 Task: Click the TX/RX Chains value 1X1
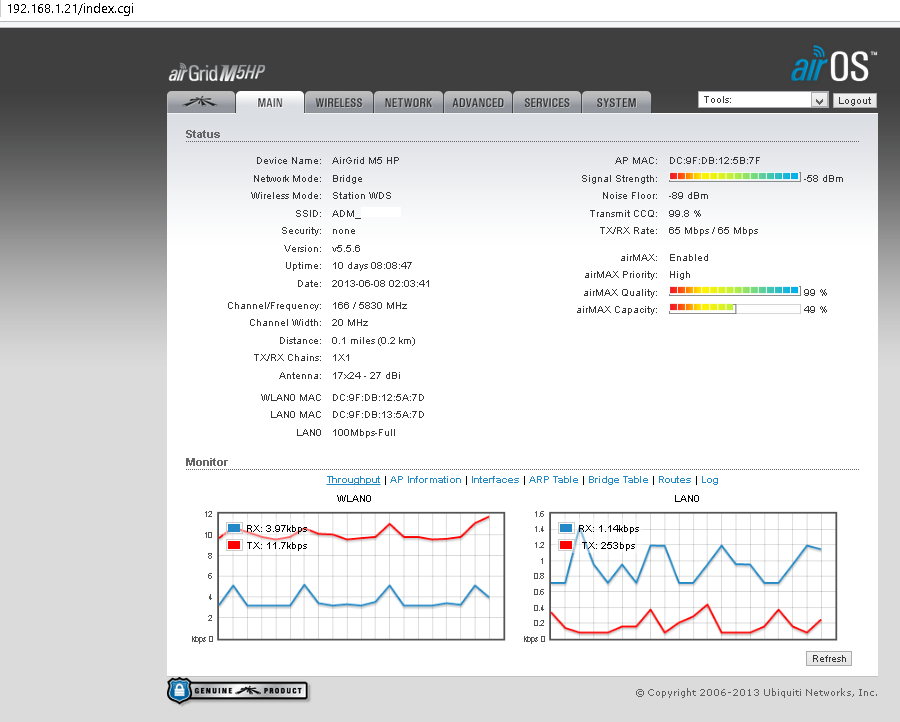point(341,358)
